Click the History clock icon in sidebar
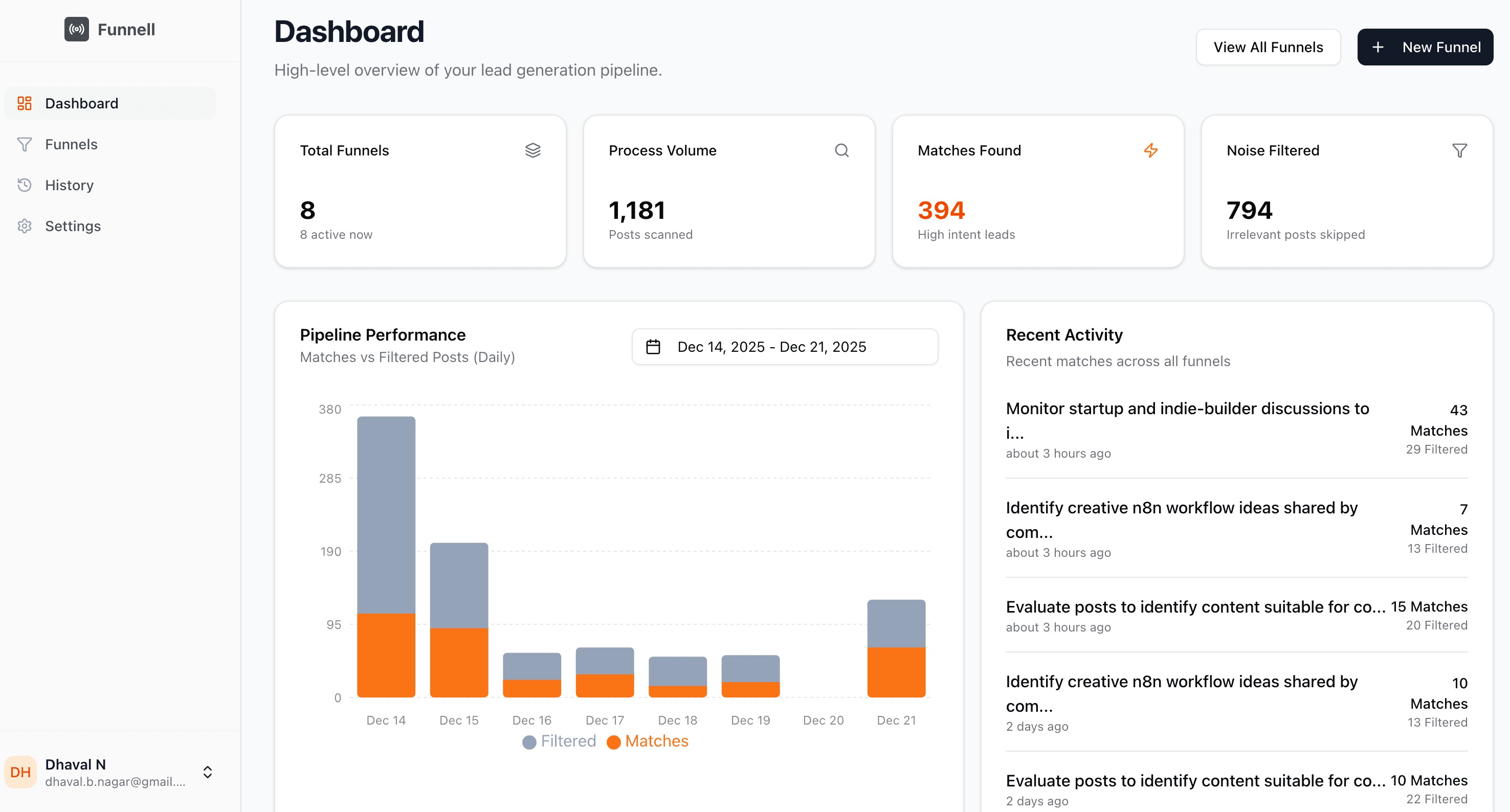The width and height of the screenshot is (1510, 812). point(24,185)
